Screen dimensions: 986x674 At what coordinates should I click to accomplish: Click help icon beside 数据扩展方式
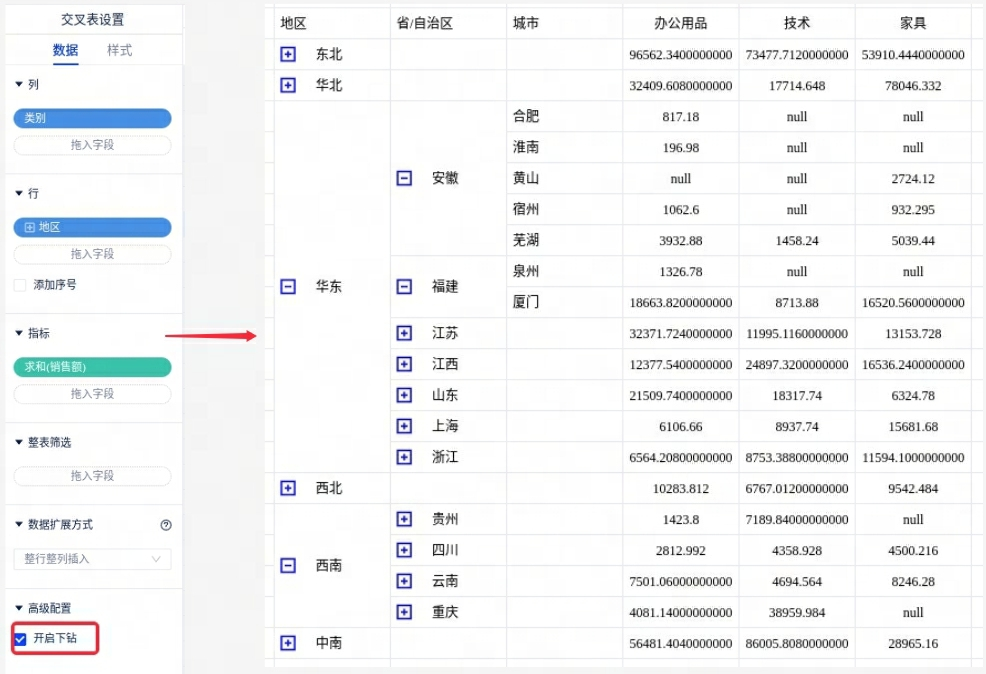pos(166,525)
